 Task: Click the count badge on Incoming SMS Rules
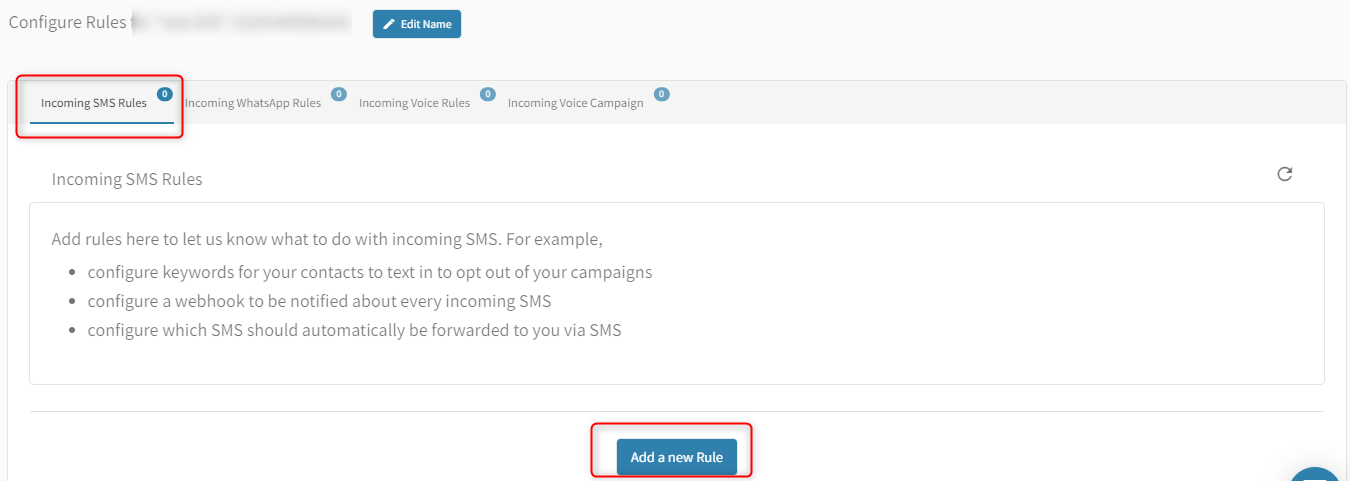164,94
